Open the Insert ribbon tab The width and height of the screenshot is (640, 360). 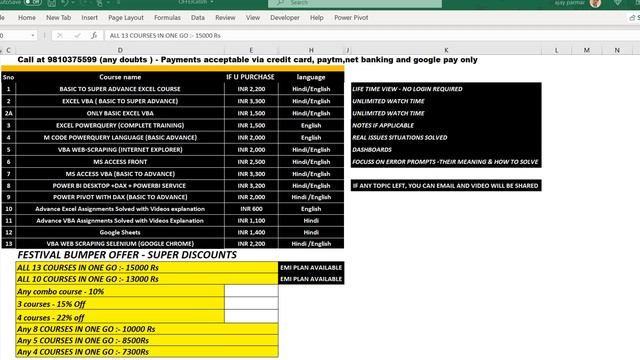click(89, 18)
